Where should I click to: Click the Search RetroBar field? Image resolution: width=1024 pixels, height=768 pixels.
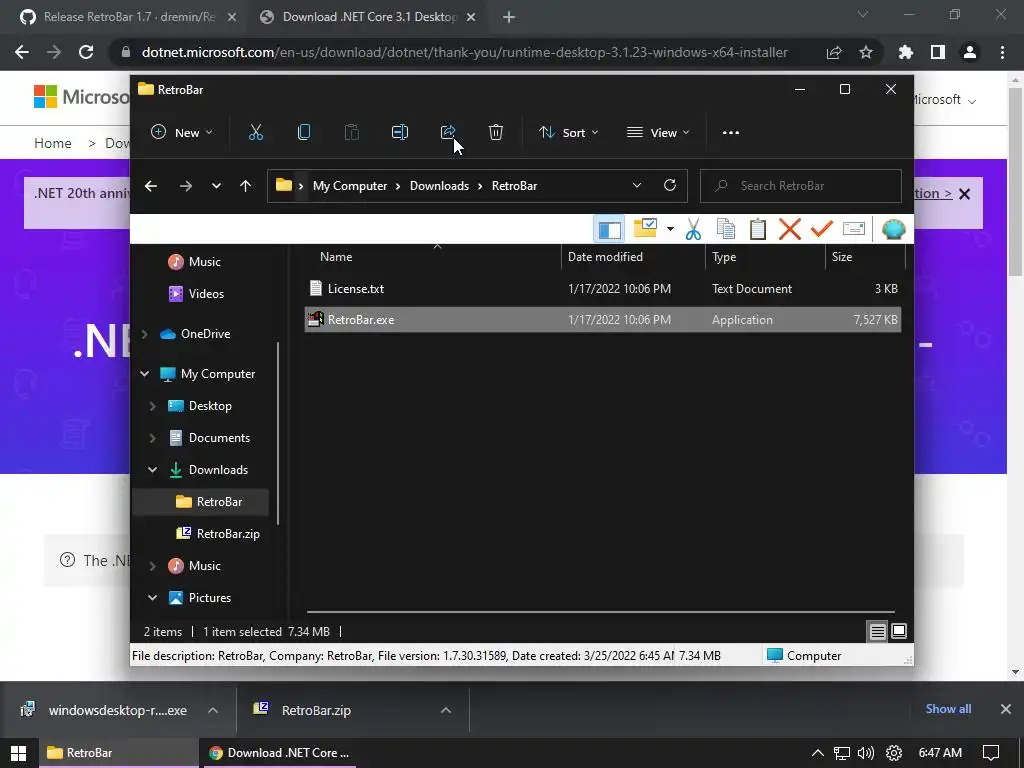(801, 186)
